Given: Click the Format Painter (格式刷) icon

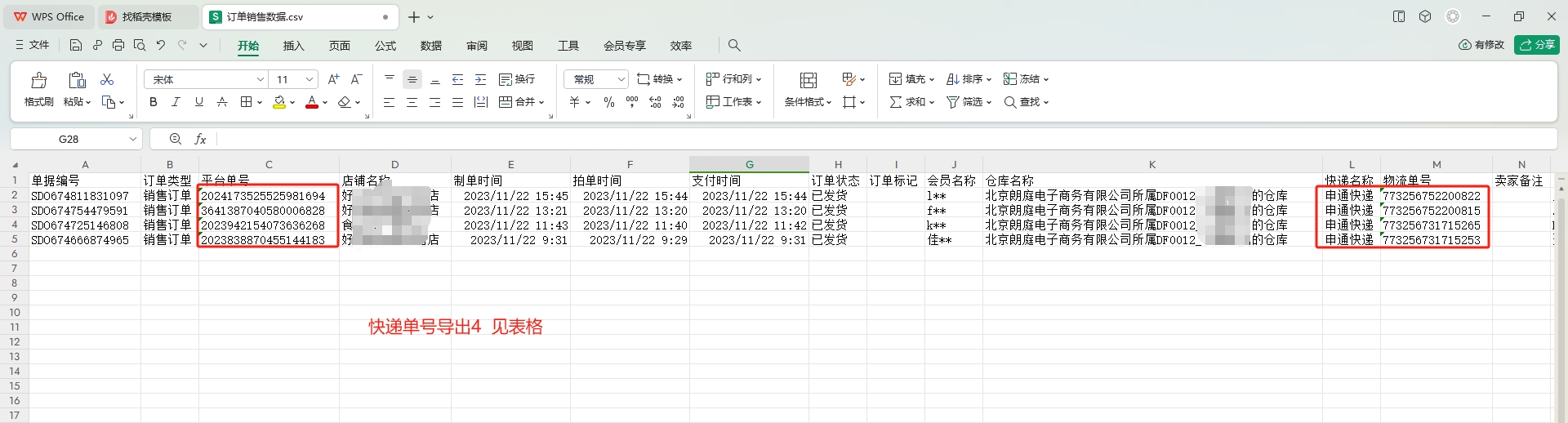Looking at the screenshot, I should point(38,80).
